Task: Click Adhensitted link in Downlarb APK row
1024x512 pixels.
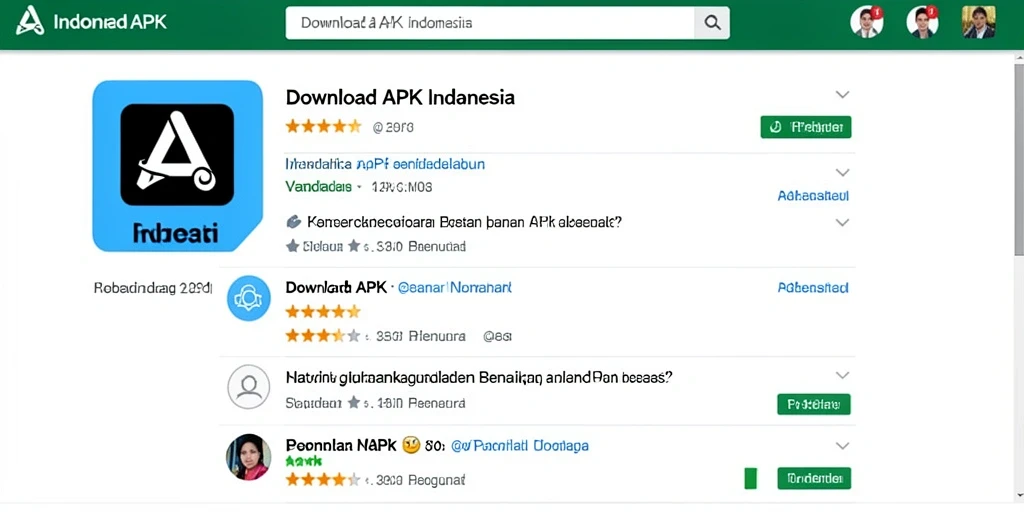Action: (x=813, y=287)
